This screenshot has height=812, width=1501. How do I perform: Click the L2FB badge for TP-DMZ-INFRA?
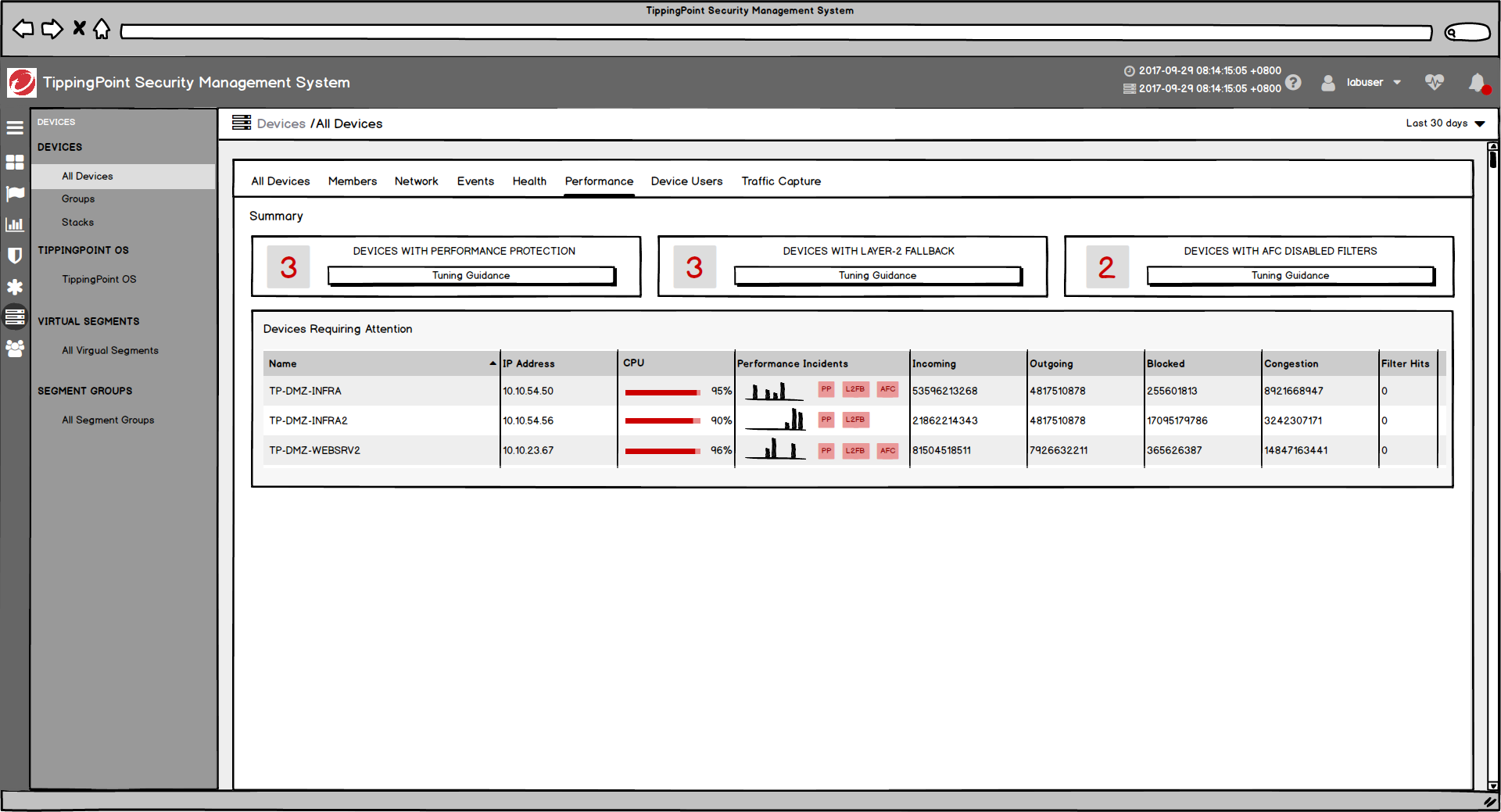(x=855, y=389)
